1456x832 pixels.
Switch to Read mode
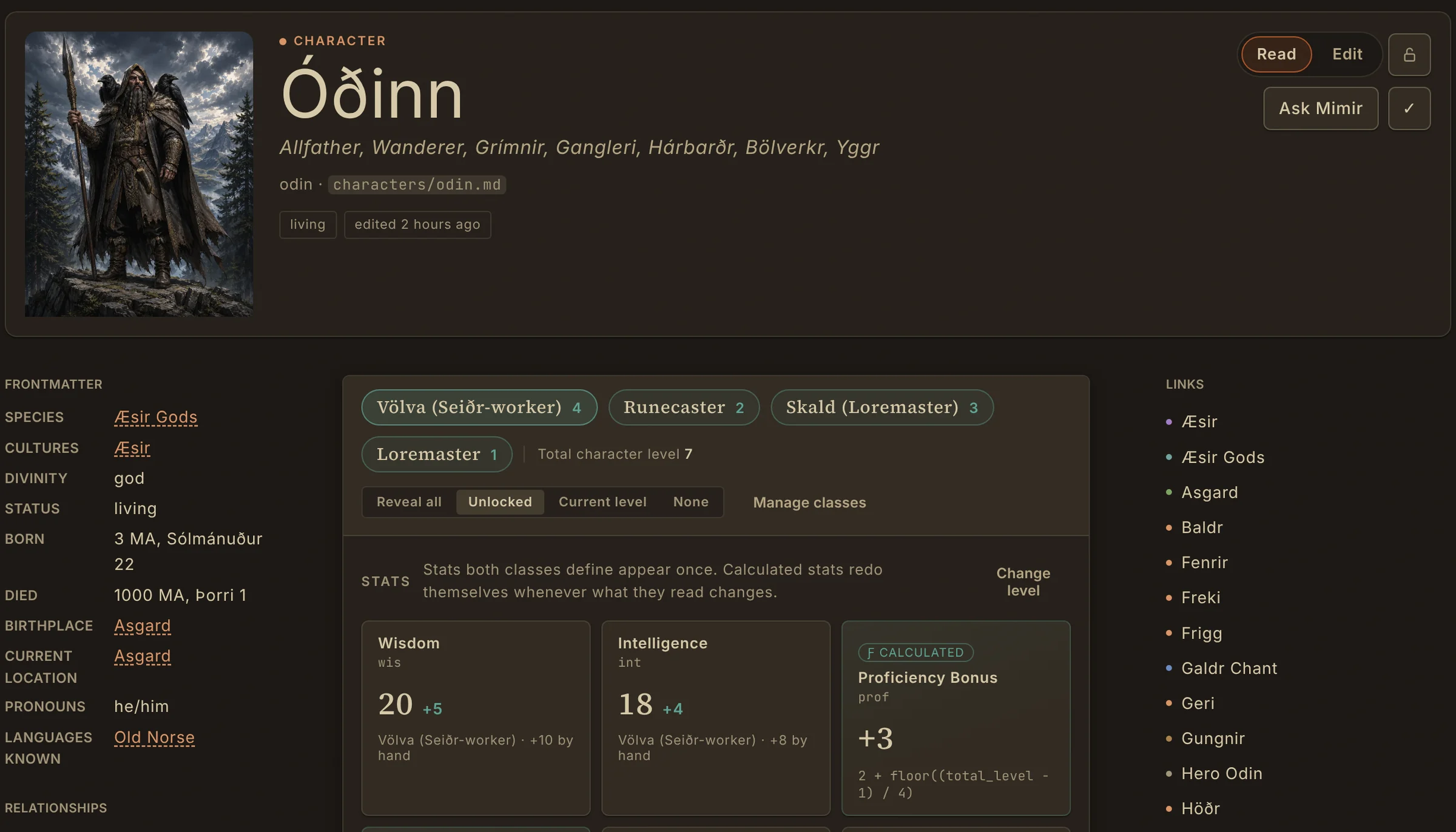click(1276, 55)
